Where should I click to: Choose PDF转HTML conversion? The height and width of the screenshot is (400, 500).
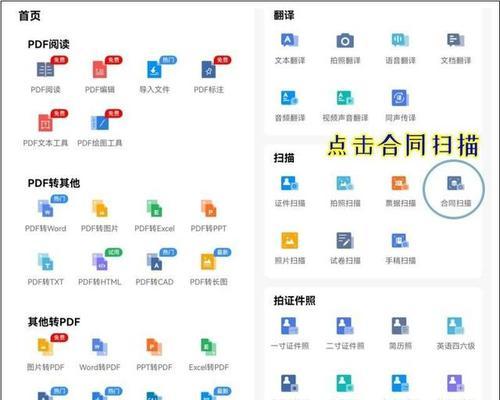tap(100, 262)
